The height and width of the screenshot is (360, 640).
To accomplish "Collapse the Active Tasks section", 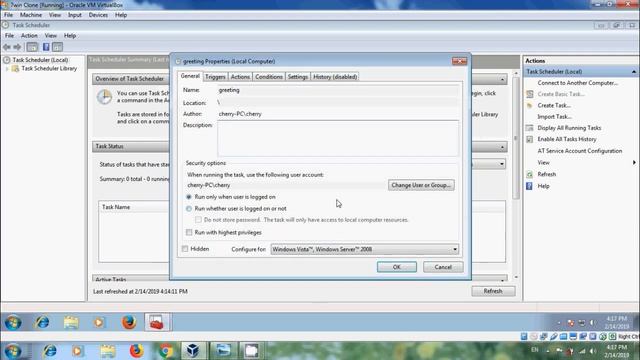I will click(502, 280).
